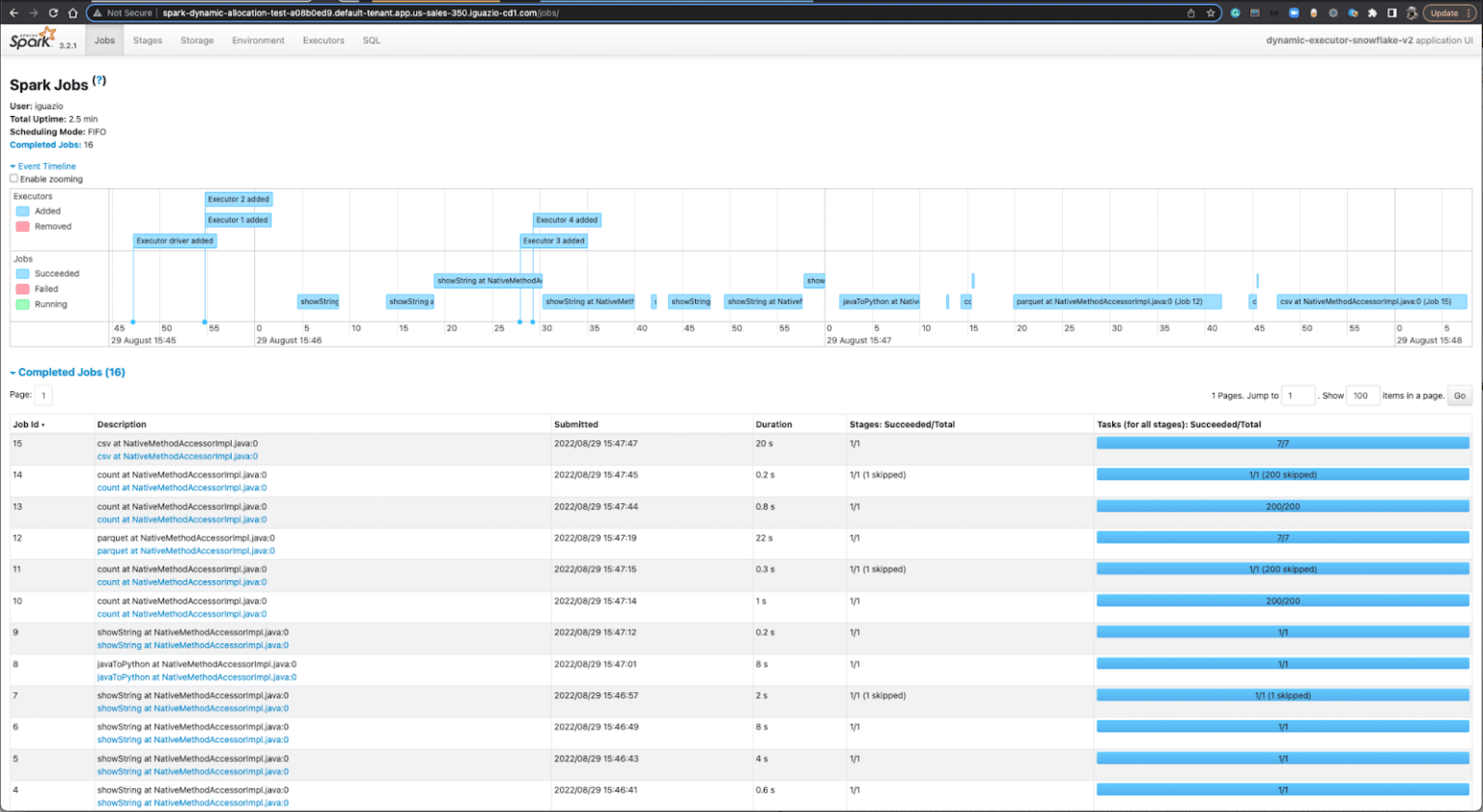Reload the page with the refresh icon

[x=53, y=13]
